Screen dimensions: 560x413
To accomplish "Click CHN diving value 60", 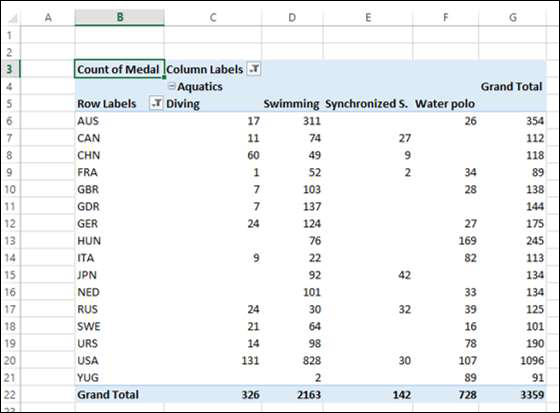I will coord(253,155).
